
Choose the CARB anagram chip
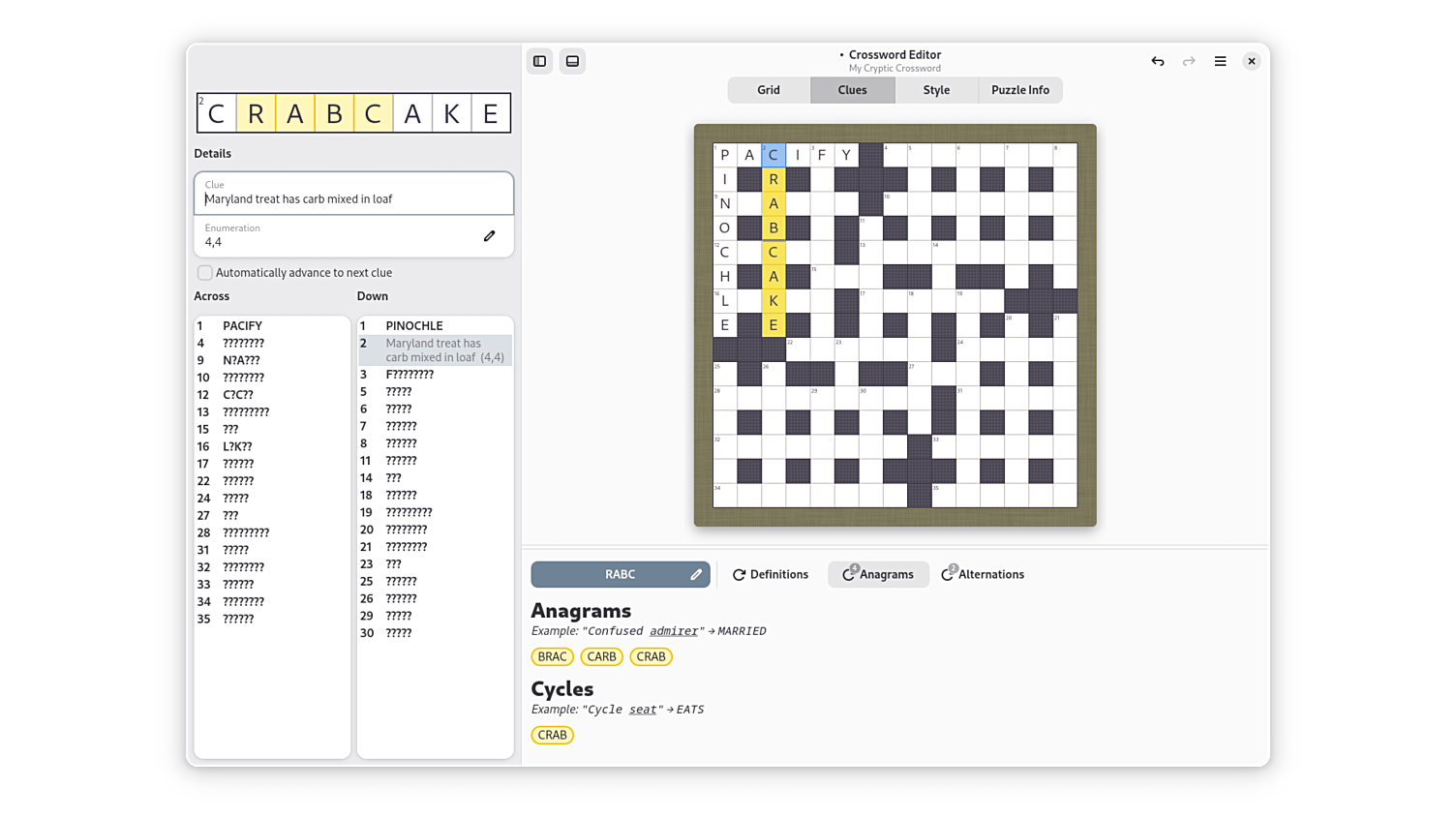click(601, 656)
